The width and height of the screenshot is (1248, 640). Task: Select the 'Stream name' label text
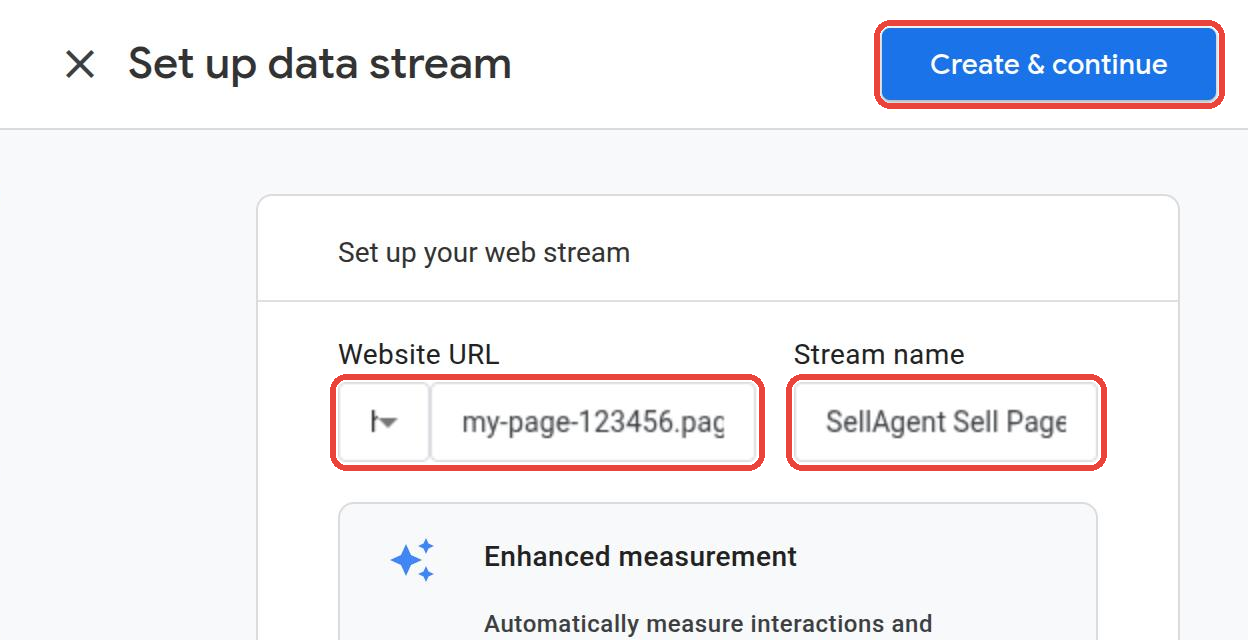(x=879, y=354)
